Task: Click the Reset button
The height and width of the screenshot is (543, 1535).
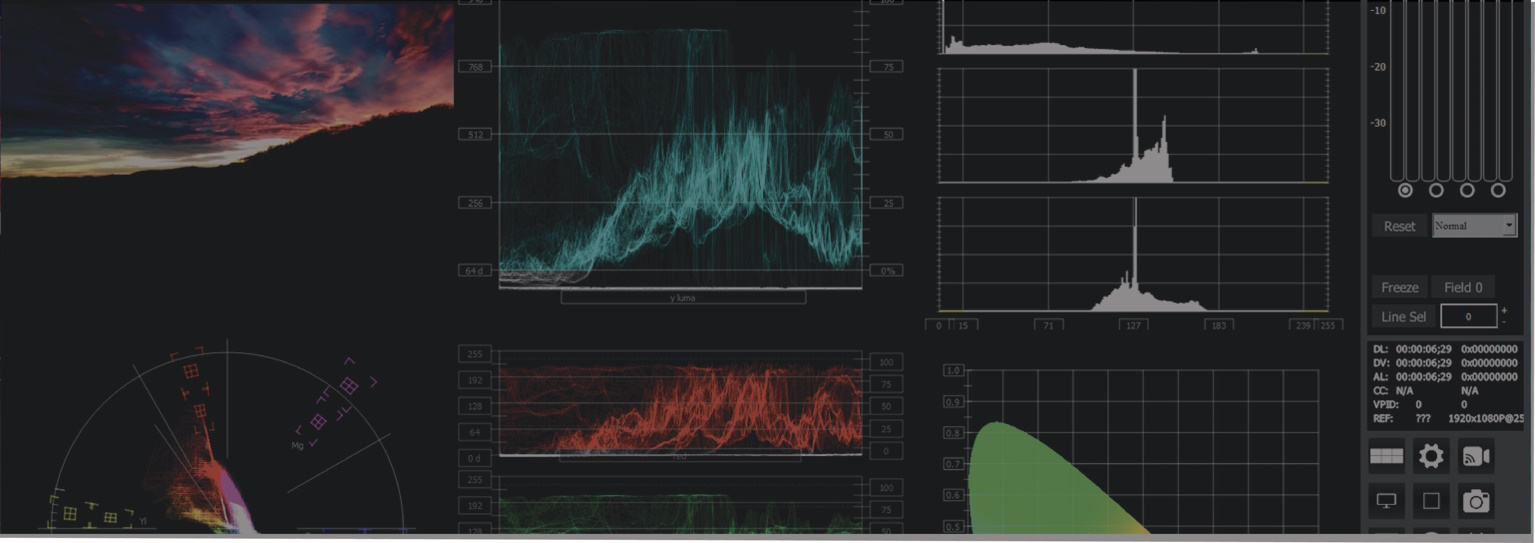Action: pyautogui.click(x=1399, y=226)
